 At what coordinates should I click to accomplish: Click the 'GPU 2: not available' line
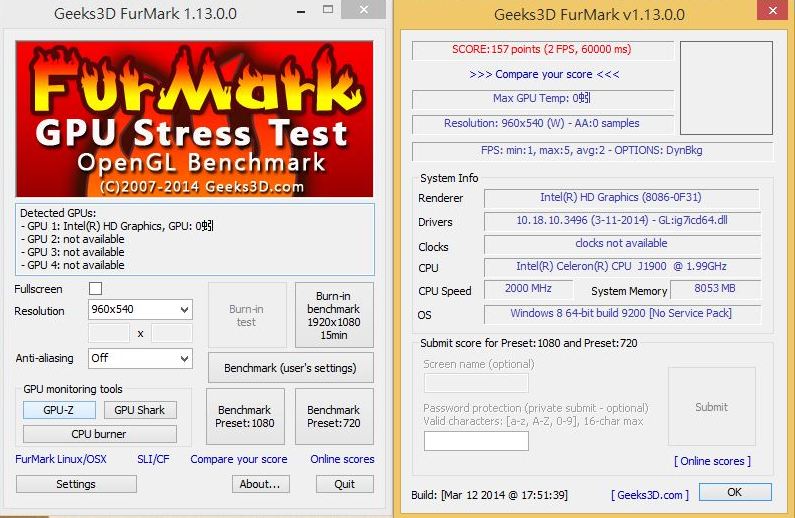(x=73, y=239)
